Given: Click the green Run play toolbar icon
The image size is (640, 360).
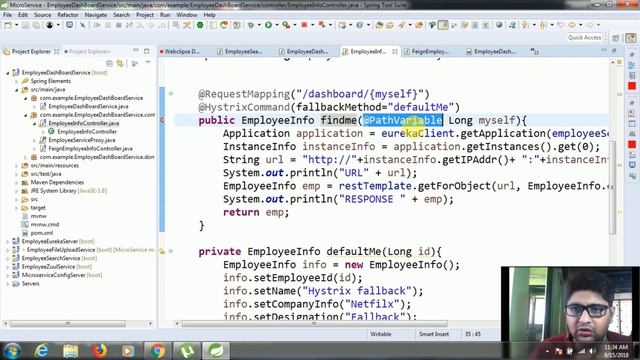Looking at the screenshot, I should click(268, 25).
